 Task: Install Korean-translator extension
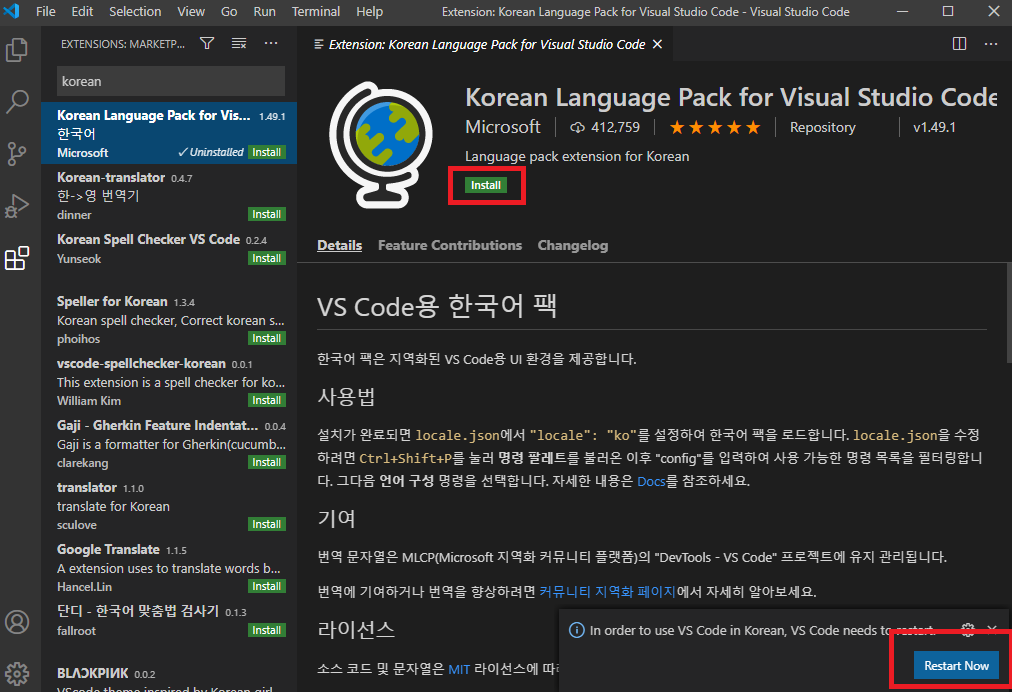tap(267, 214)
